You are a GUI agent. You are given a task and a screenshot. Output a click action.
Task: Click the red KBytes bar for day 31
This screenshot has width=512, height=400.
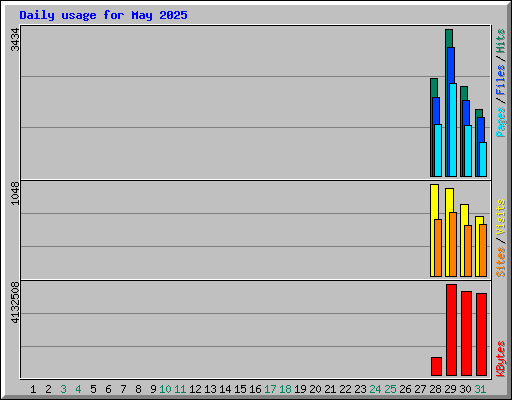[481, 334]
